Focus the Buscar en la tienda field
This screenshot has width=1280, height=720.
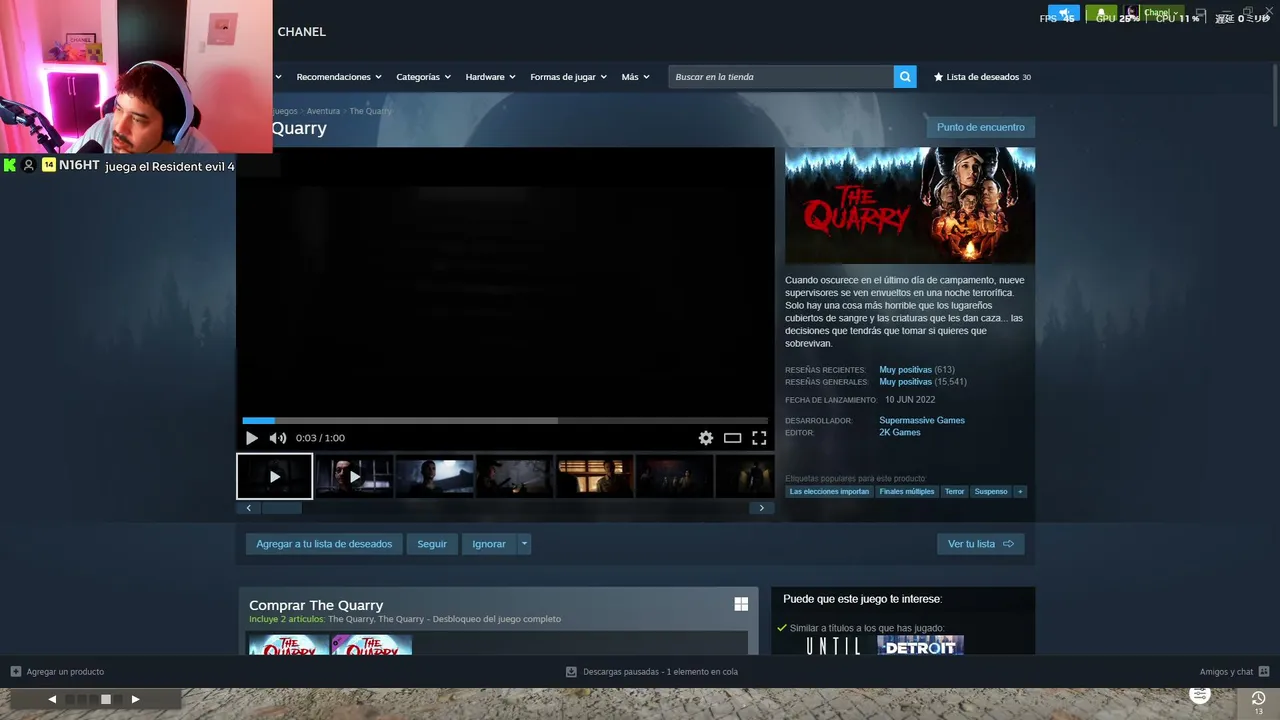pos(781,77)
